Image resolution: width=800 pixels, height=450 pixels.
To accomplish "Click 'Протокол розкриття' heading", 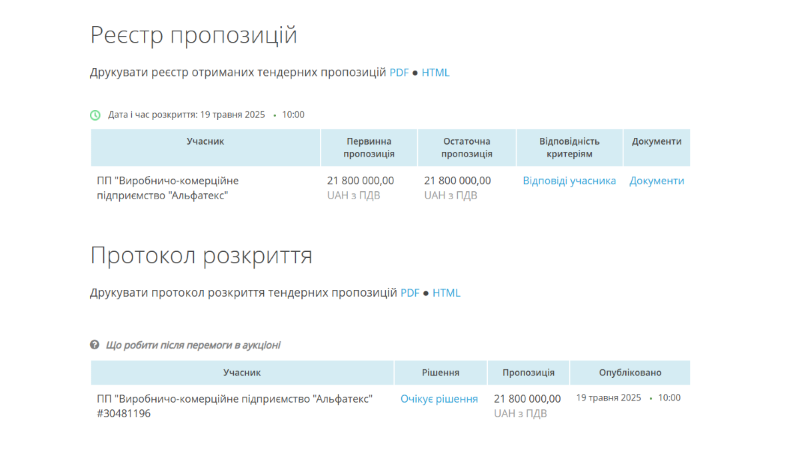I will click(201, 255).
